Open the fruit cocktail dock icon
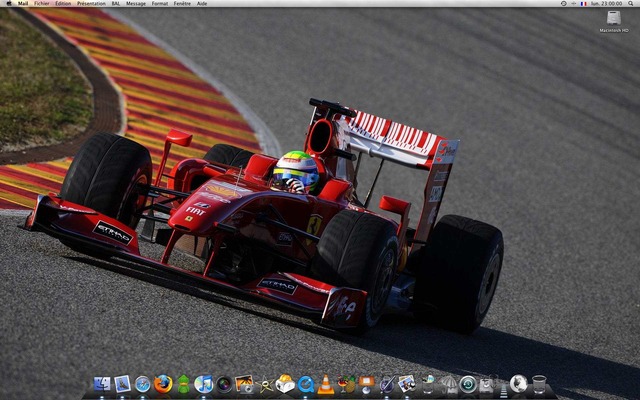 [346, 384]
